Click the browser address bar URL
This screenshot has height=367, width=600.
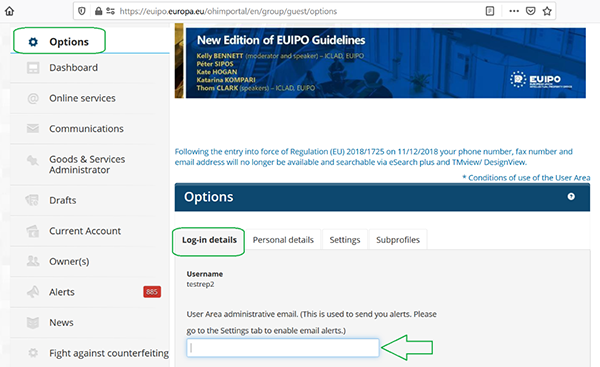tap(228, 11)
